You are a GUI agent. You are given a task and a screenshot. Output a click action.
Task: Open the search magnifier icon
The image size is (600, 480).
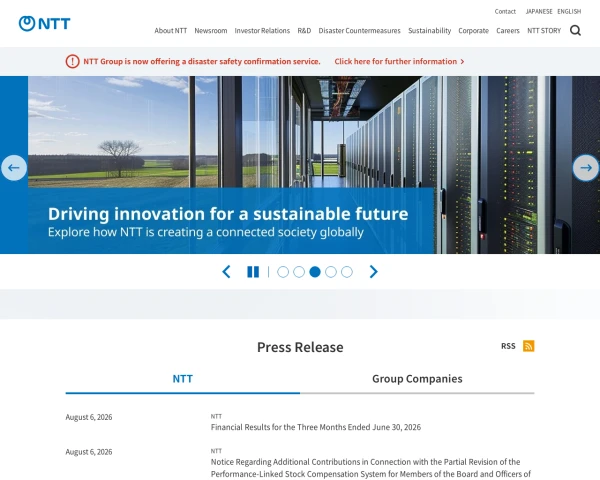tap(575, 30)
